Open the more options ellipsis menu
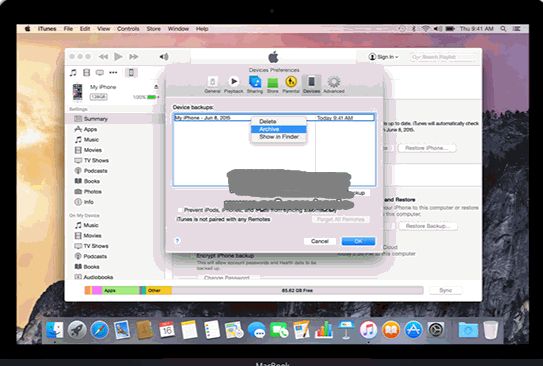This screenshot has height=366, width=543. point(113,73)
